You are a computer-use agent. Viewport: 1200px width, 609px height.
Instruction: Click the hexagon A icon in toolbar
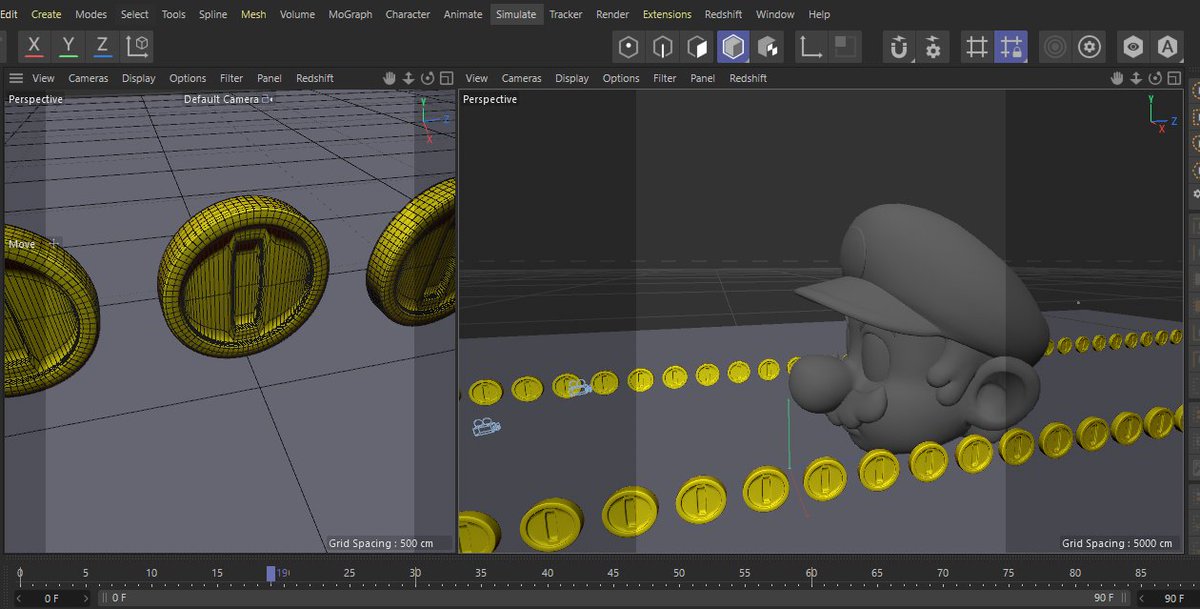pyautogui.click(x=1167, y=46)
